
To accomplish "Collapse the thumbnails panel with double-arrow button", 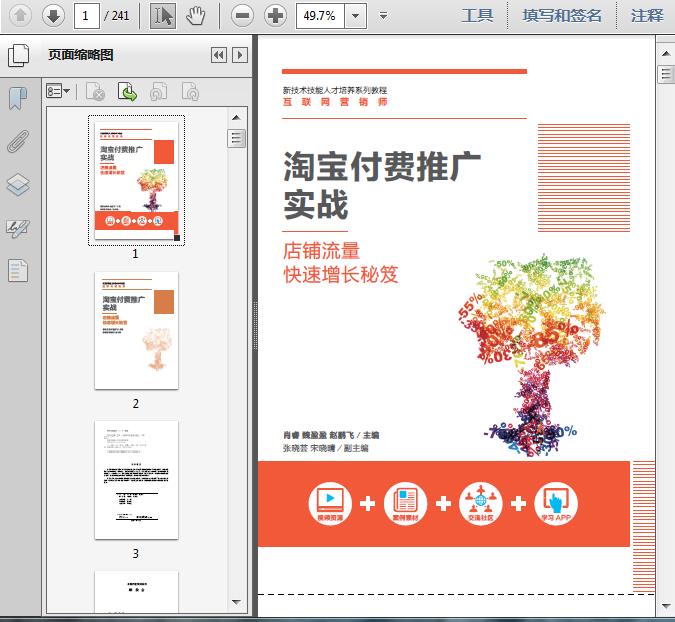I will pyautogui.click(x=219, y=55).
